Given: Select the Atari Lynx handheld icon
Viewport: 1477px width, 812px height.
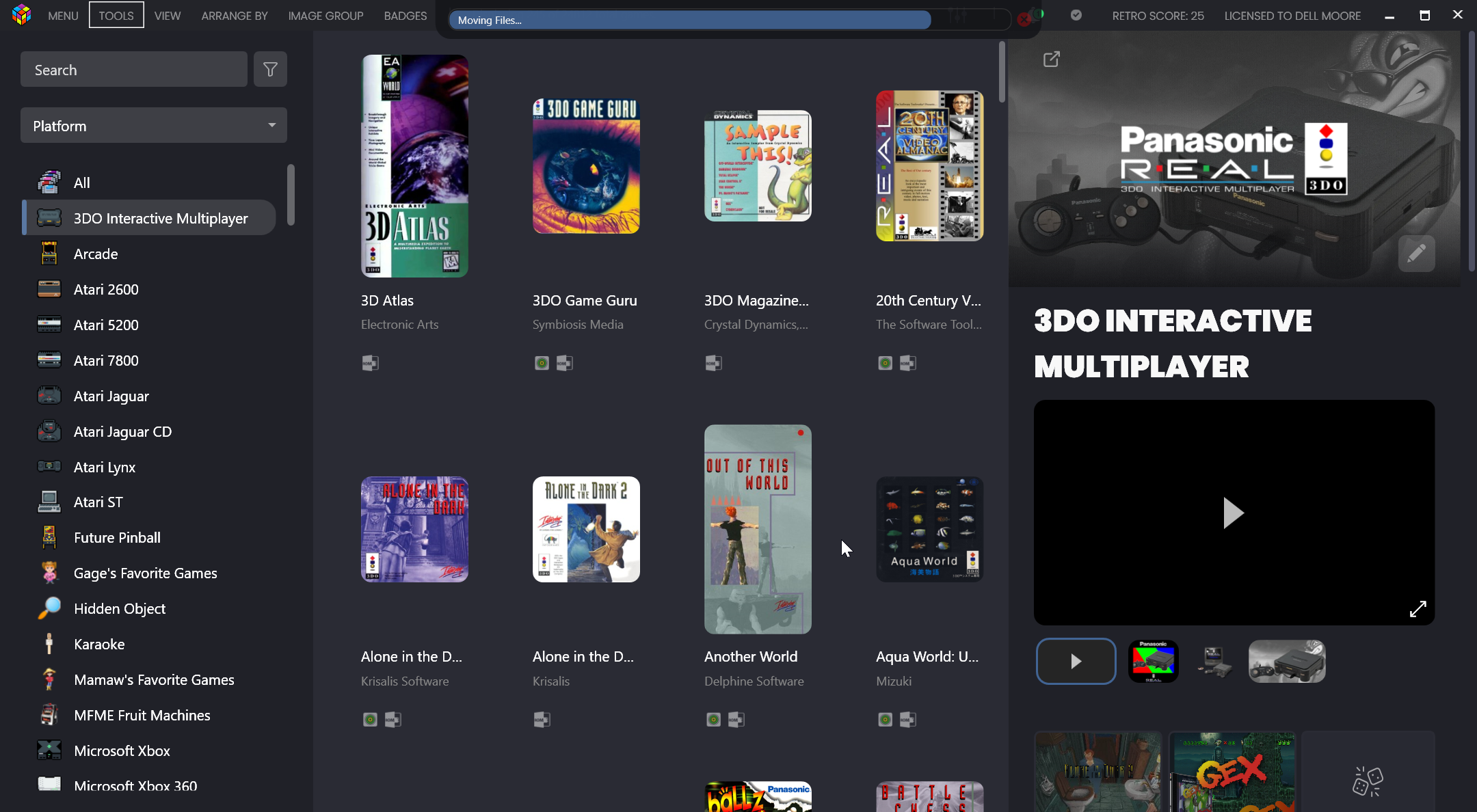Looking at the screenshot, I should pos(49,466).
